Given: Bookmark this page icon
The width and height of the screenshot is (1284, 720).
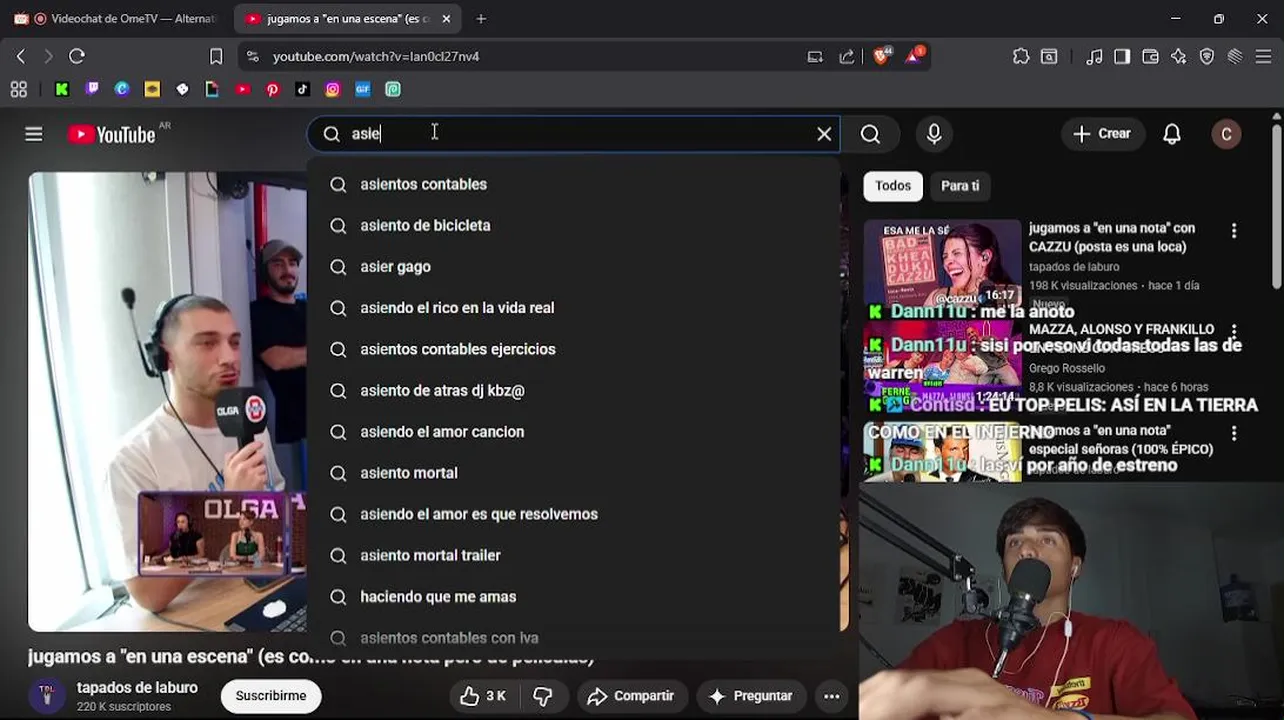Looking at the screenshot, I should tap(216, 57).
